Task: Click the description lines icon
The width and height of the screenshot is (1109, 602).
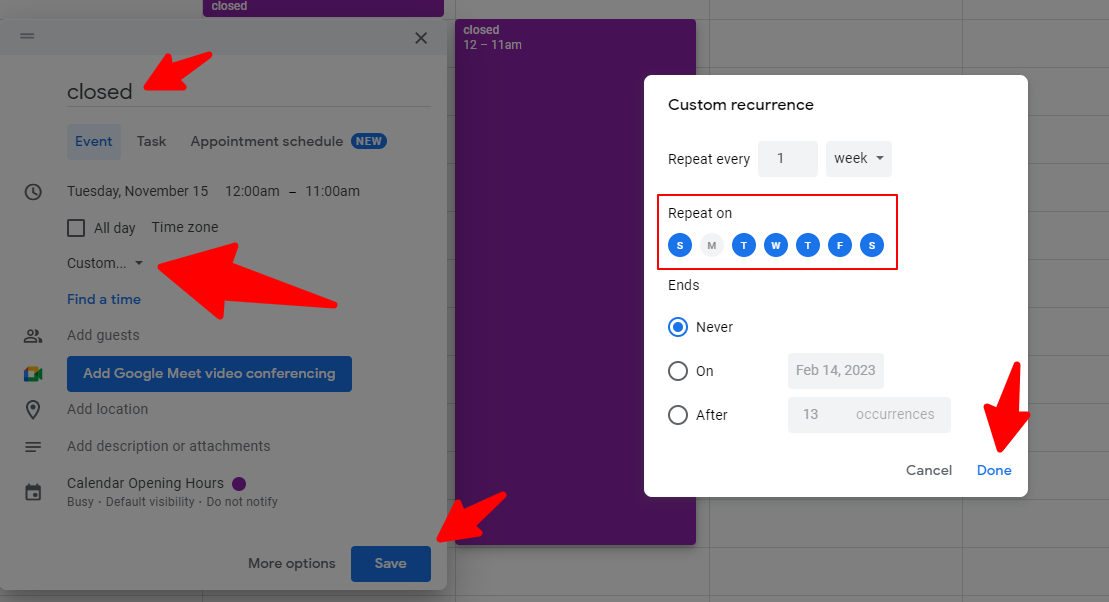Action: pos(34,446)
